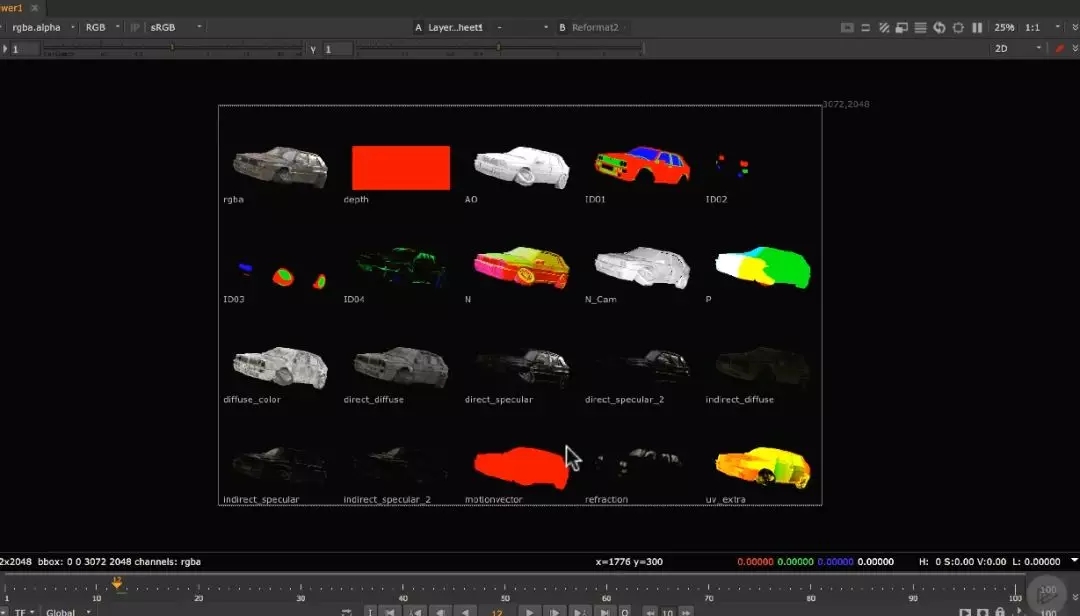Click the current frame number field
The image size is (1080, 616).
point(497,611)
